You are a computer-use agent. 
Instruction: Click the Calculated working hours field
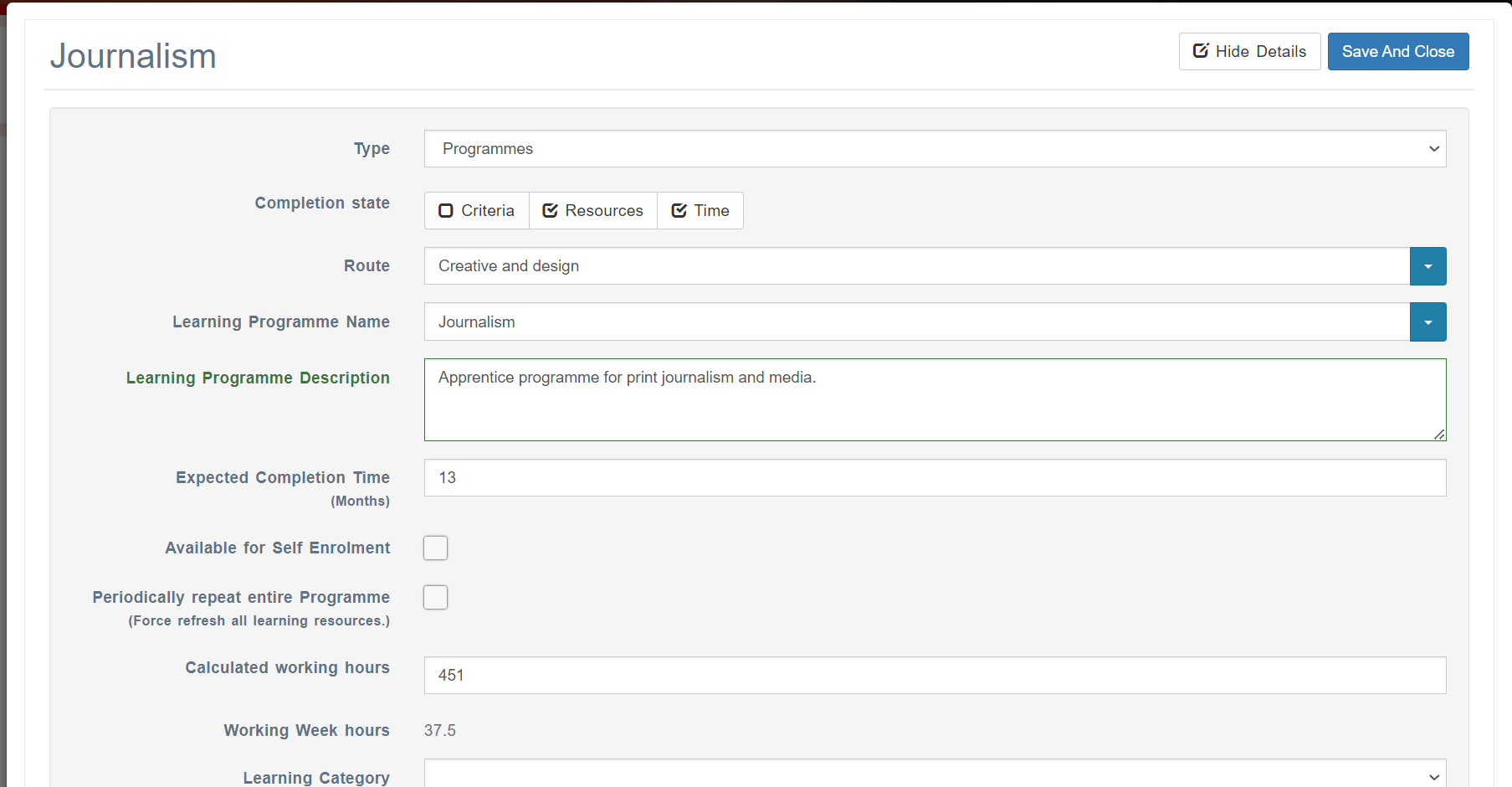(935, 676)
